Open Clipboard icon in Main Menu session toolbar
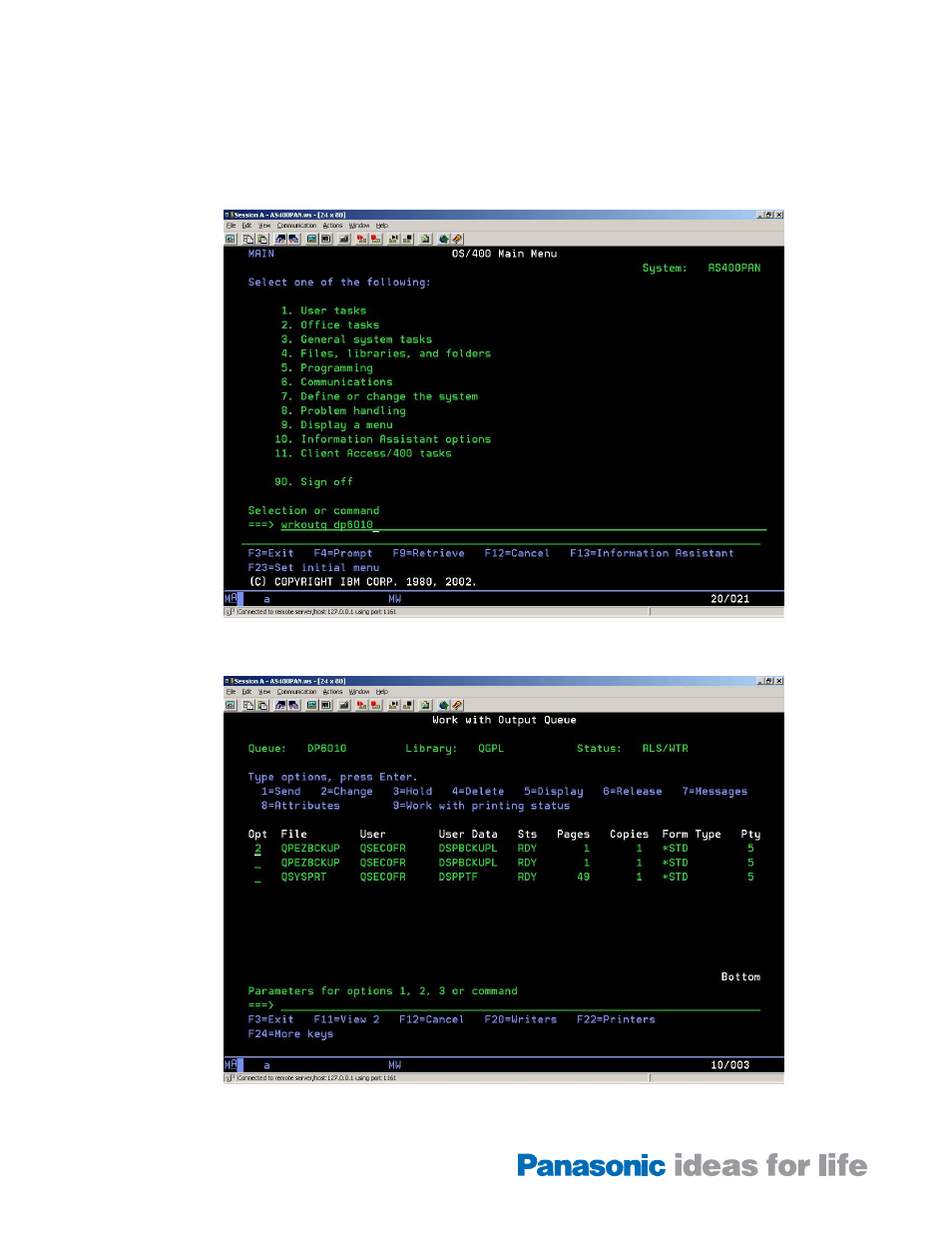This screenshot has height=1233, width=952. coord(425,239)
